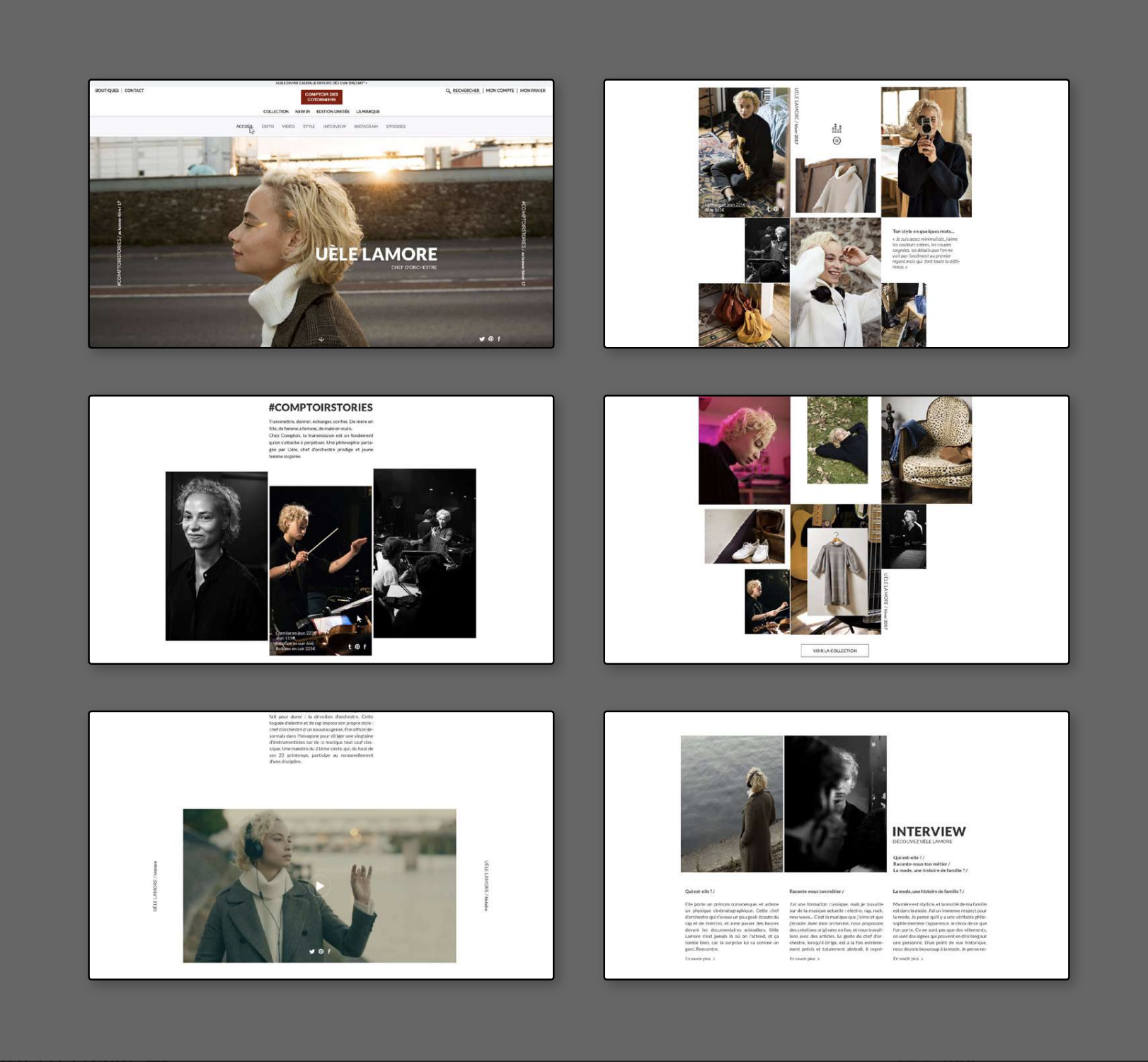Click the white turtleneck sweater thumbnail

[835, 186]
